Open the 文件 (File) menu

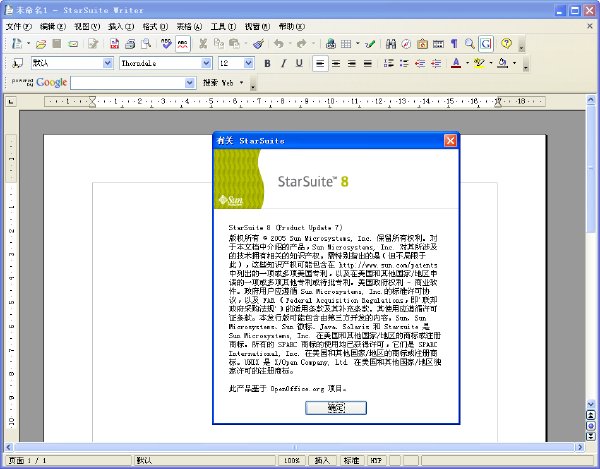pos(18,26)
